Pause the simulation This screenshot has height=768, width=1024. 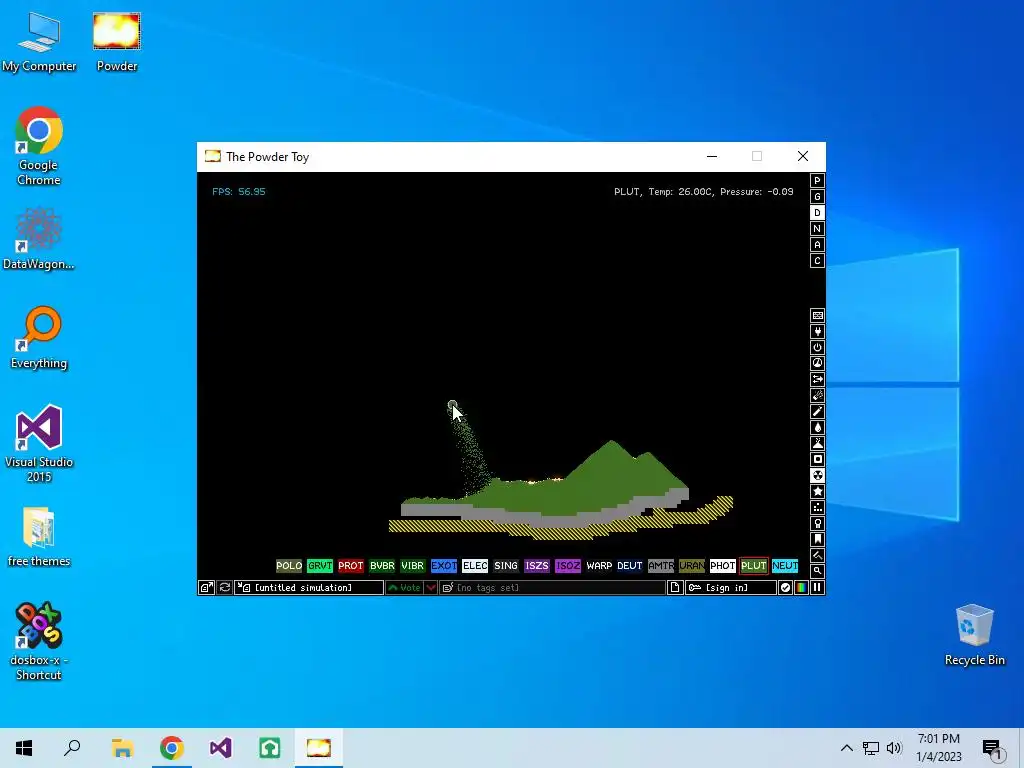817,588
